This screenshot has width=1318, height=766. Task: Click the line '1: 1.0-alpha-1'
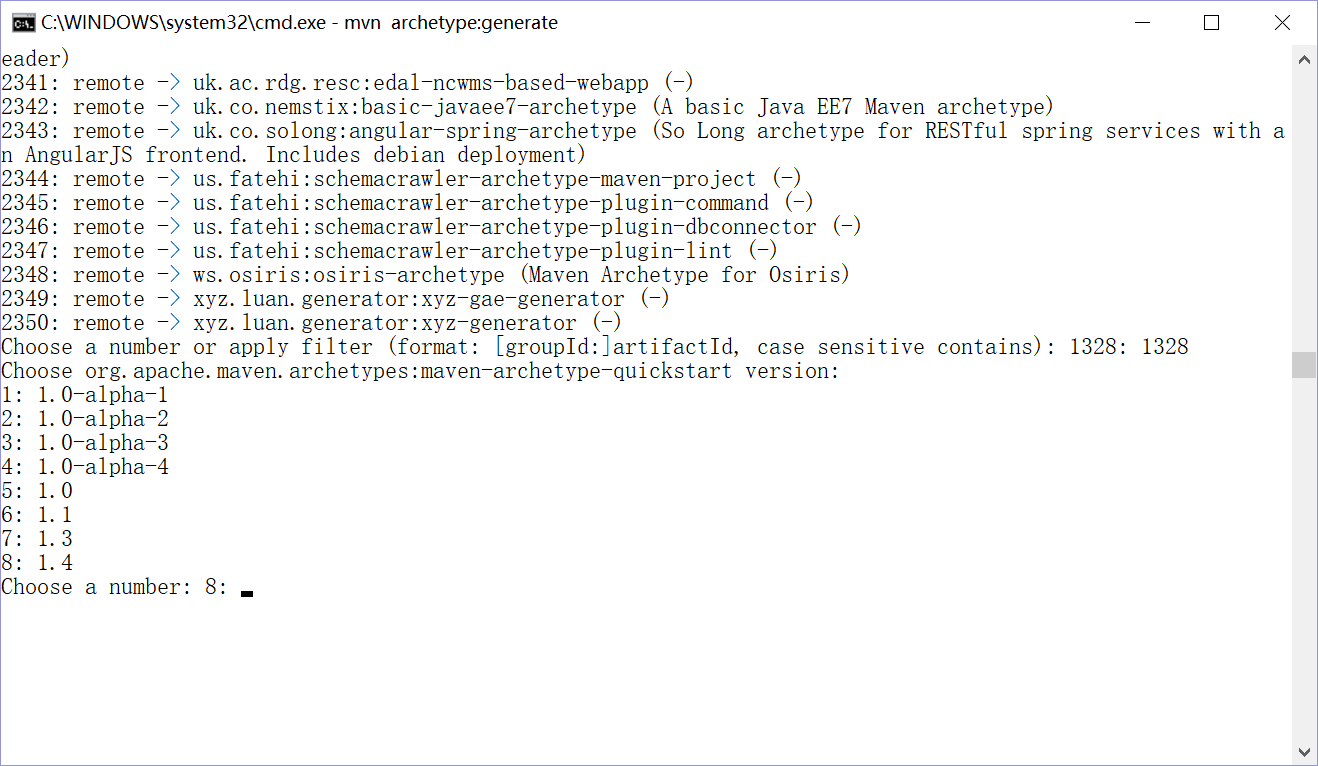point(85,395)
